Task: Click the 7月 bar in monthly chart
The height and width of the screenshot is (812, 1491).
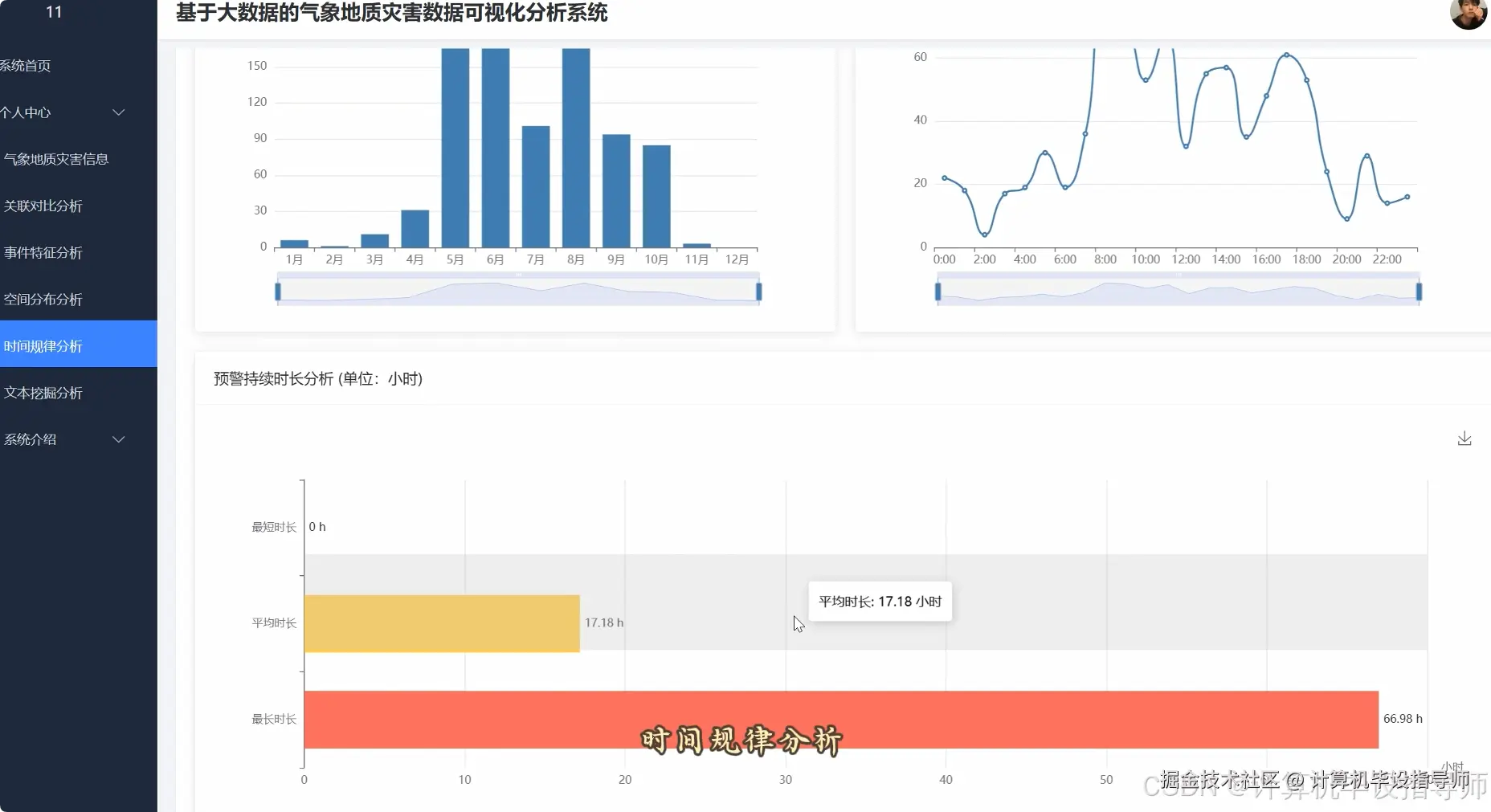Action: coord(536,186)
